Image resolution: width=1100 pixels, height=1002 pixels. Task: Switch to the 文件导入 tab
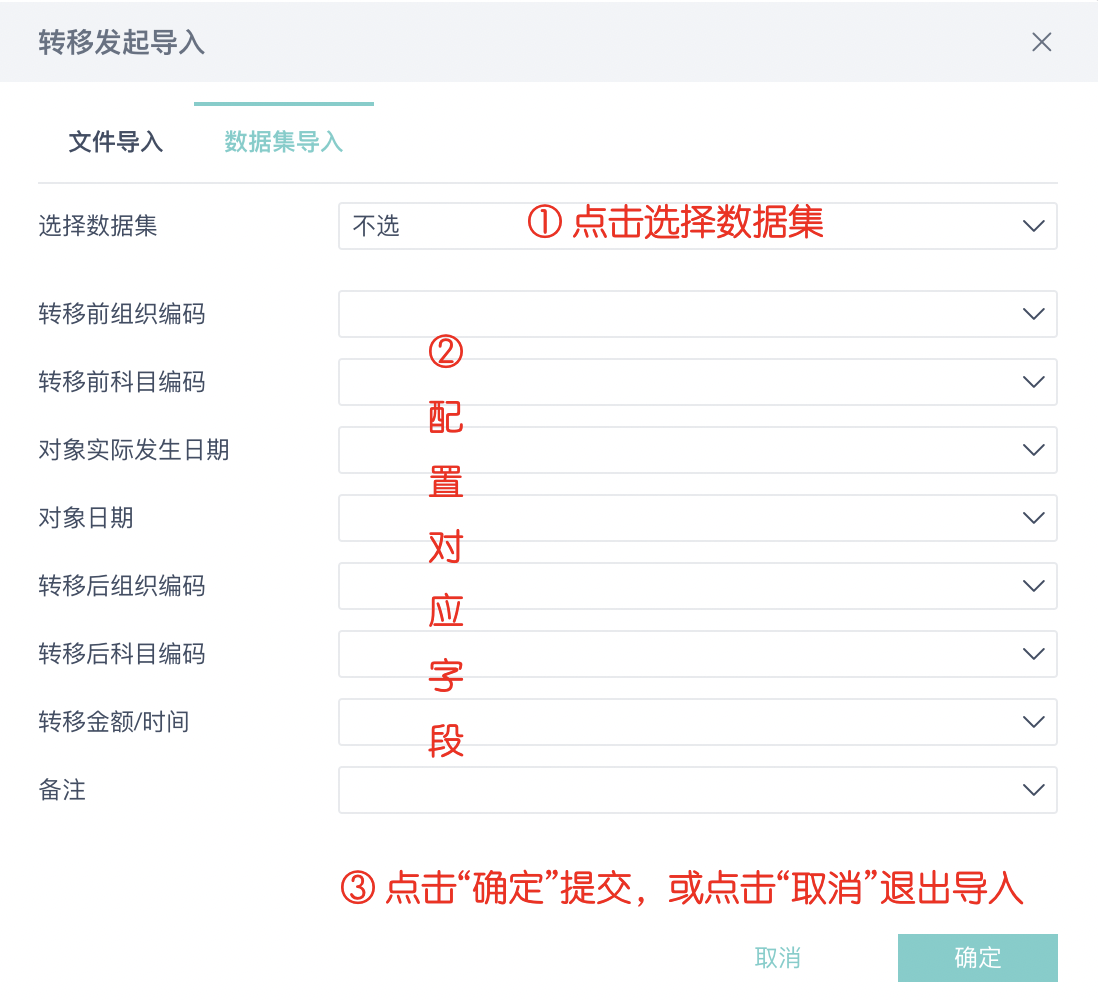click(116, 142)
